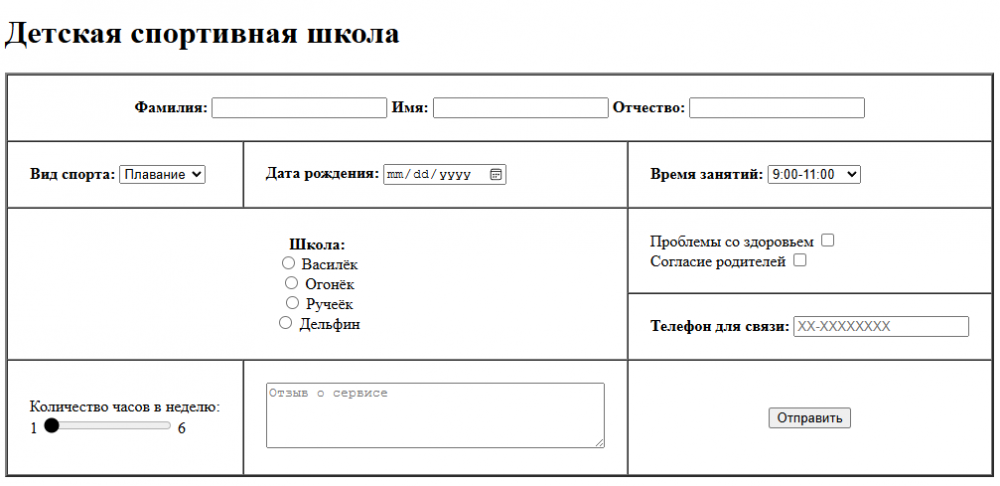Focus the Фамилия text field

[299, 108]
